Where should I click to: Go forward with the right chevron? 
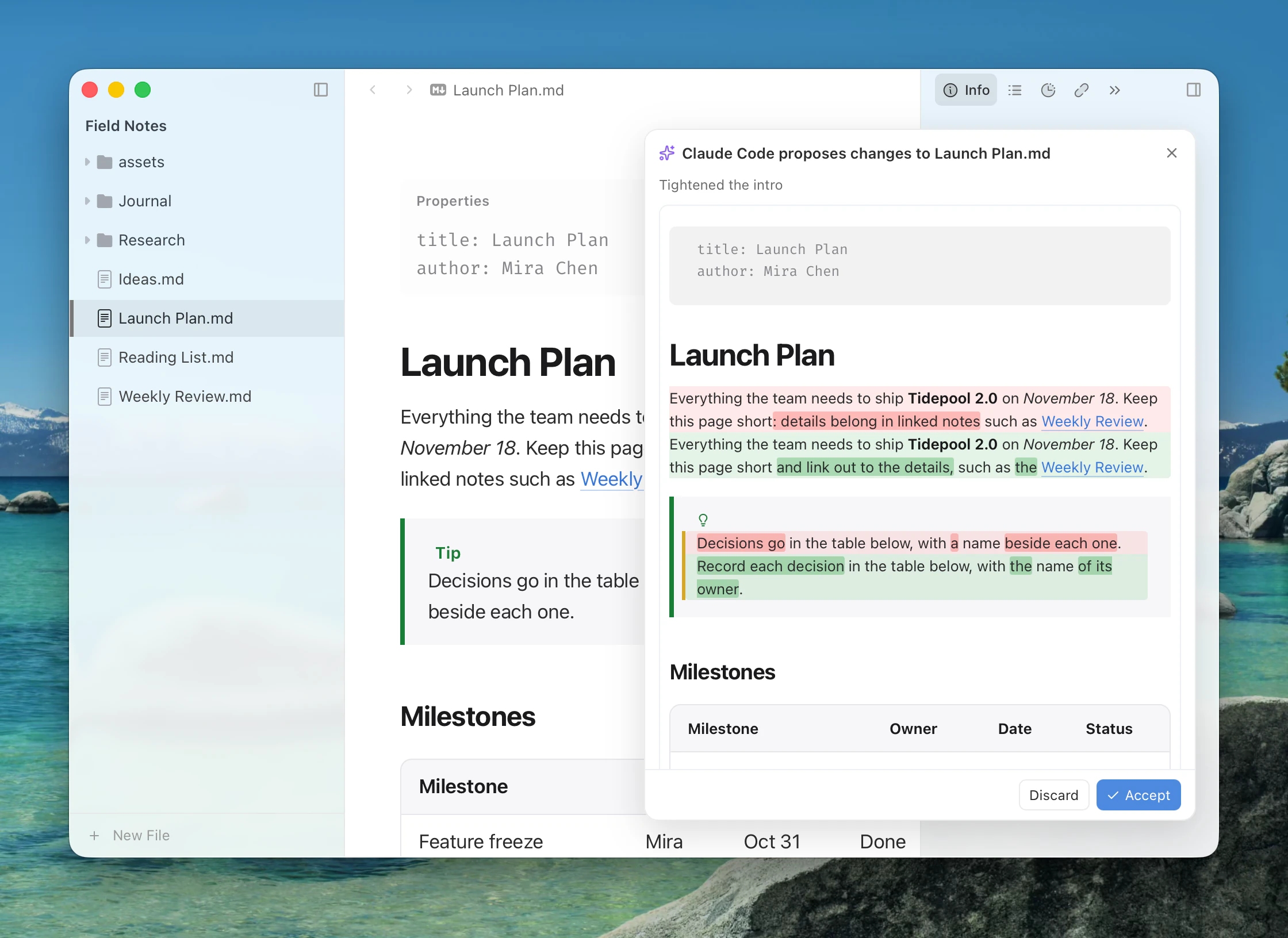(x=409, y=90)
